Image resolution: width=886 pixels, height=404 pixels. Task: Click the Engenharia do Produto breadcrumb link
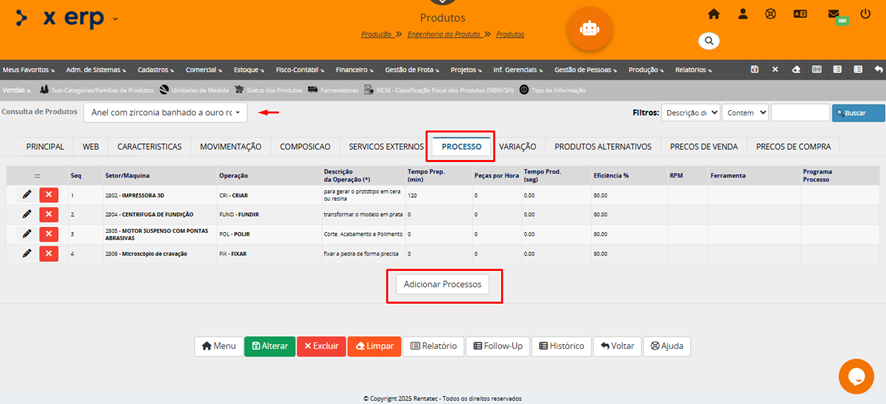click(442, 34)
